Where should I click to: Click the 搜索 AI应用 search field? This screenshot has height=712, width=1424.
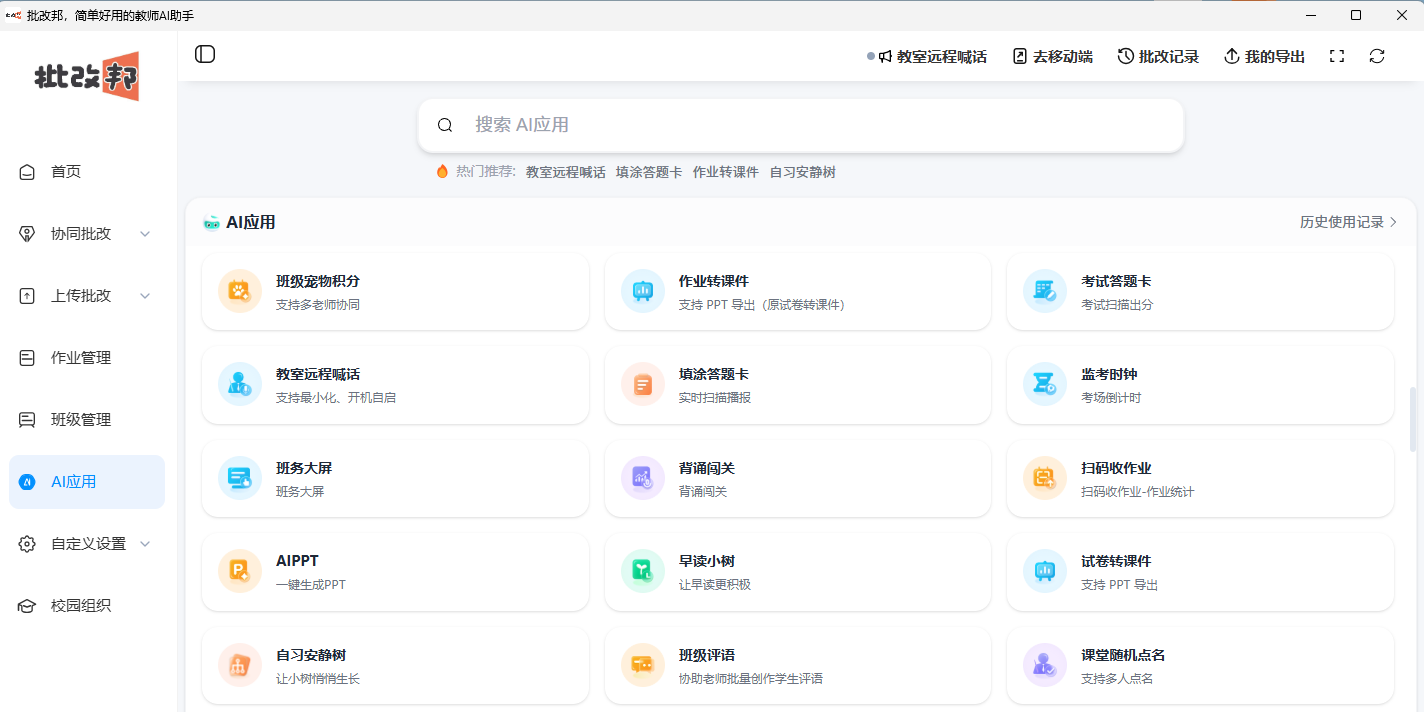(801, 125)
